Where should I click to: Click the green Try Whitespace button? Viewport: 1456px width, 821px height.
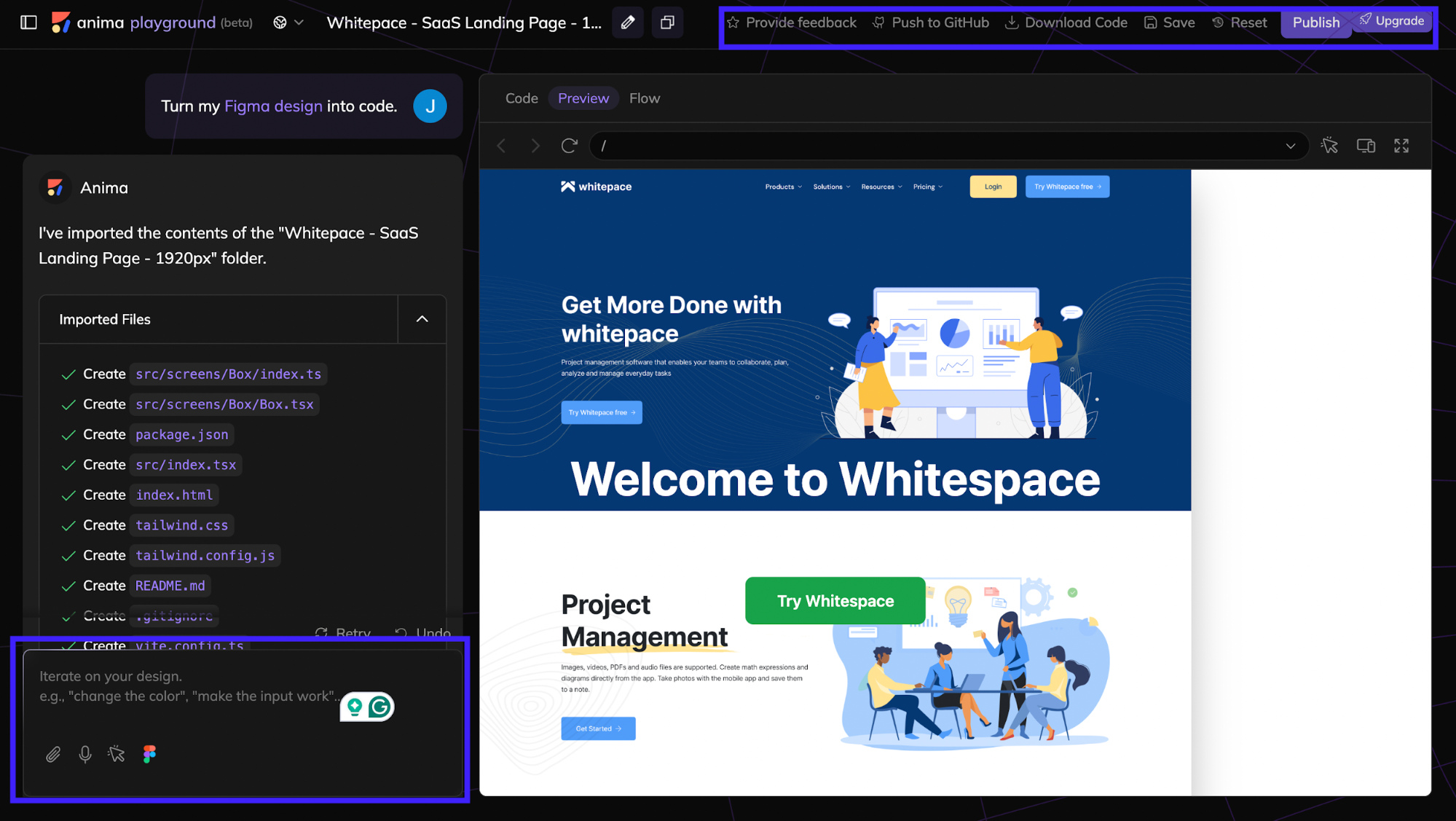point(835,601)
